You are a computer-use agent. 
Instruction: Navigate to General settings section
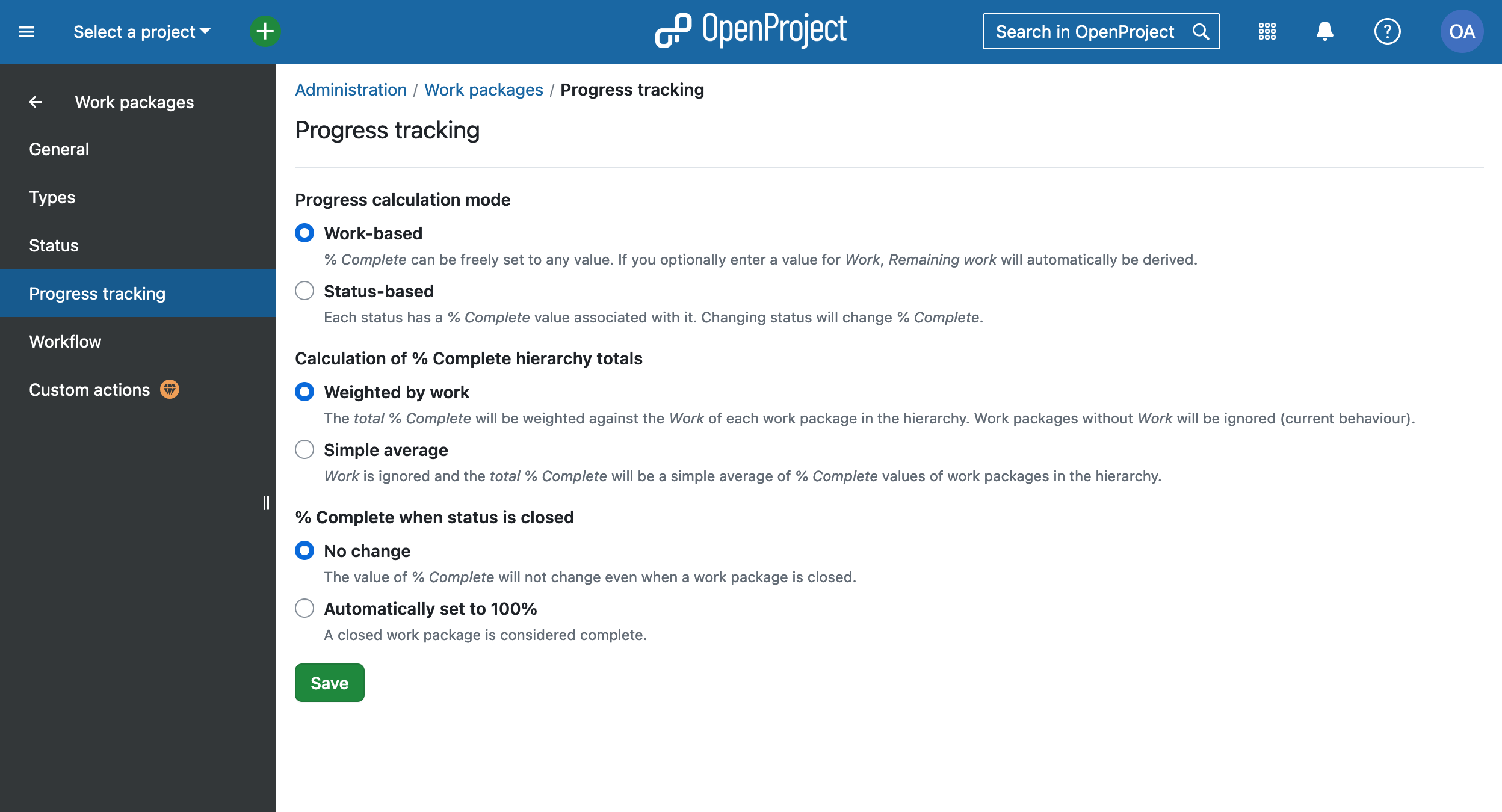point(59,149)
